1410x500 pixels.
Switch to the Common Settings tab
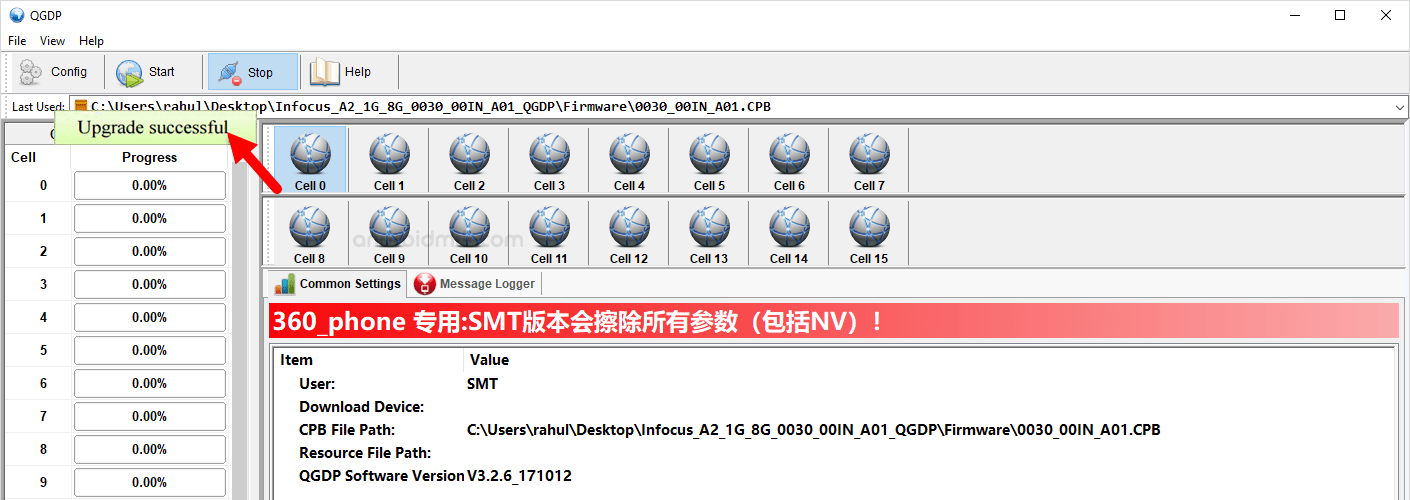coord(338,284)
